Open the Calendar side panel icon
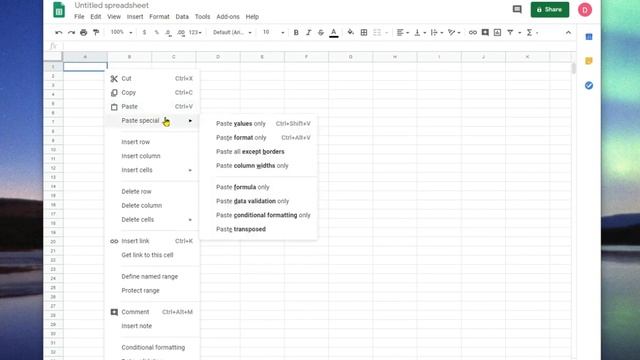Viewport: 640px width, 360px height. click(x=589, y=37)
